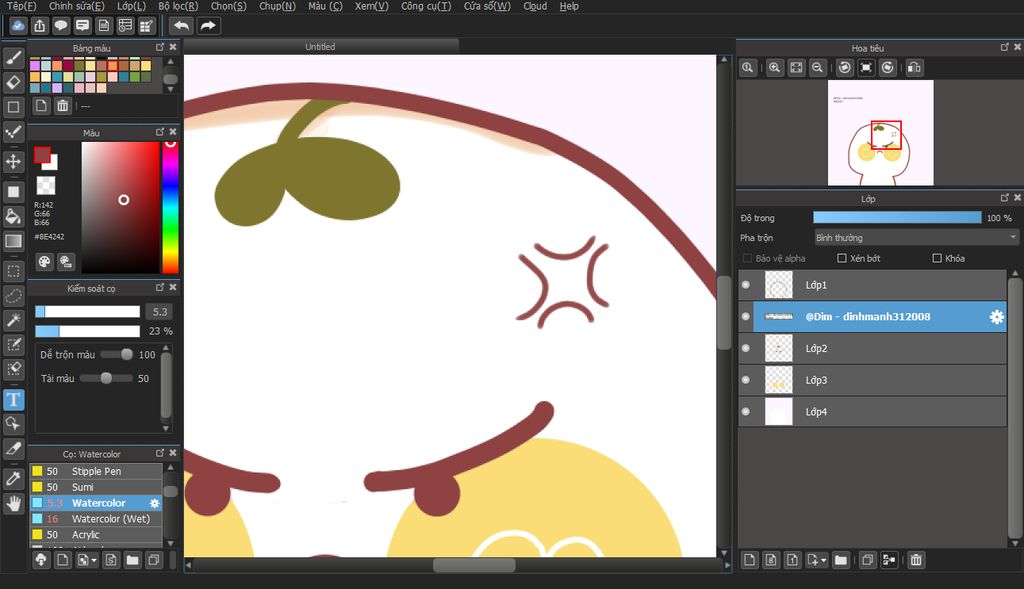Hide the Lớp4 layer
Viewport: 1024px width, 589px height.
tap(746, 411)
